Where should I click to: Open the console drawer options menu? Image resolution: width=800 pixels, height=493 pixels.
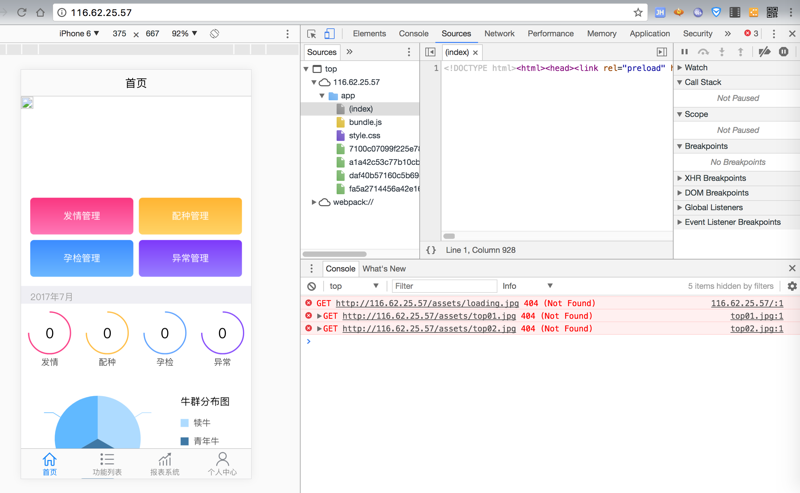pos(311,268)
